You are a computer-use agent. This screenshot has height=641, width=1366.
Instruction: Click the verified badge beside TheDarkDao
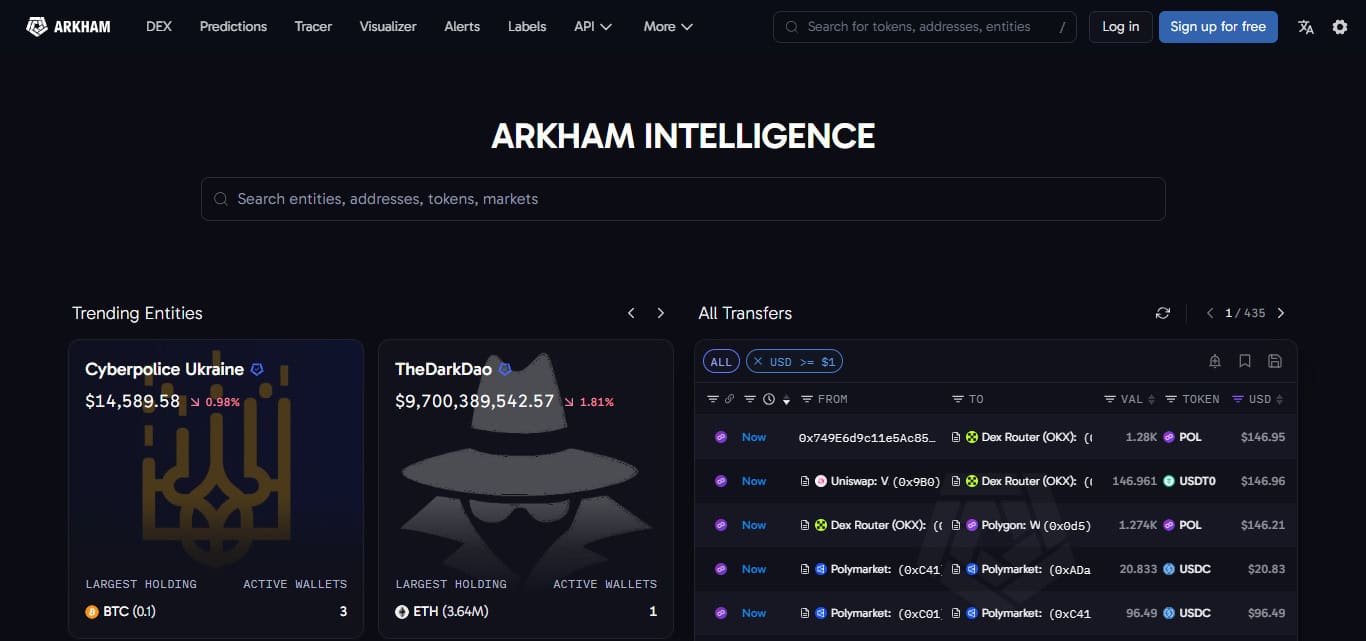(x=505, y=369)
